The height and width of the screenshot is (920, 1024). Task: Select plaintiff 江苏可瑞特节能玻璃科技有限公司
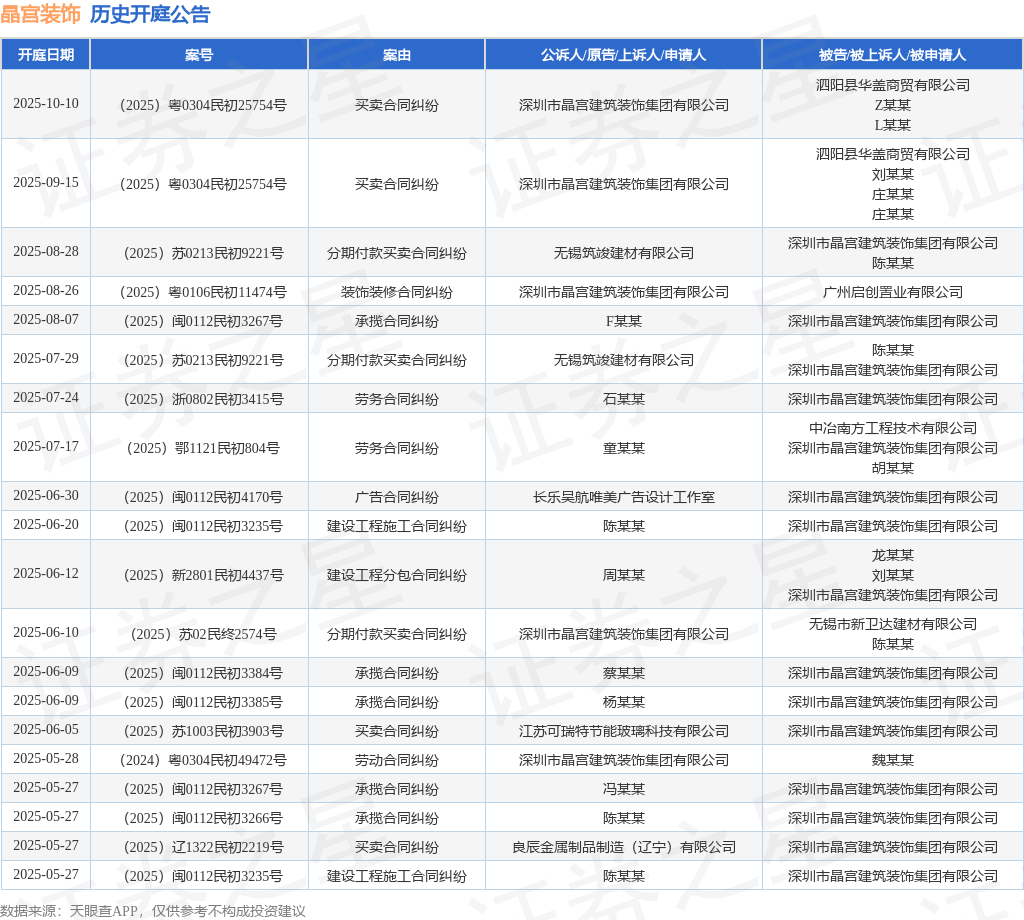pos(624,731)
